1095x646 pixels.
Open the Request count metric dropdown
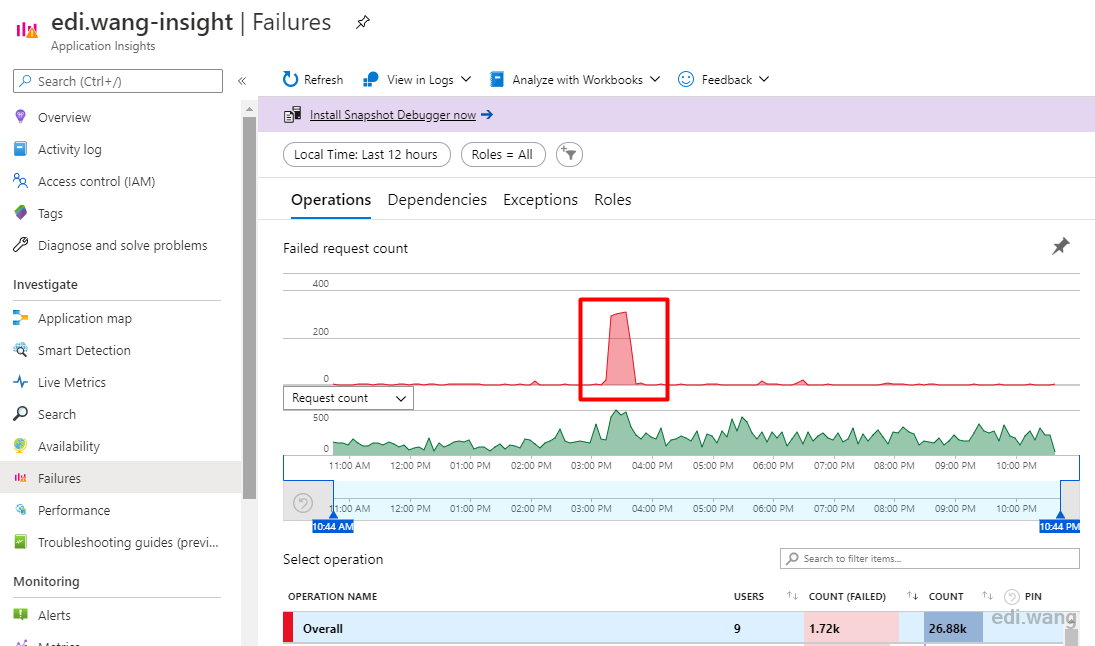[x=348, y=398]
